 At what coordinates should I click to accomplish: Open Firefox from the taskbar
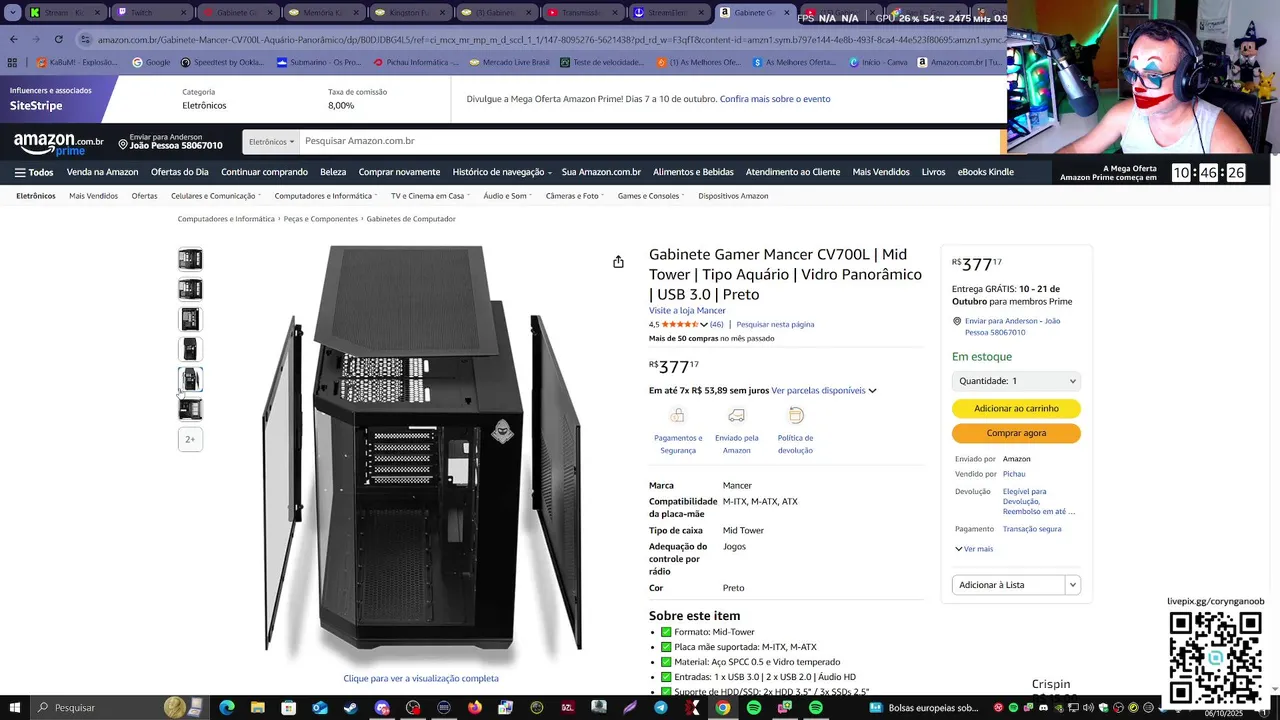[x=475, y=707]
